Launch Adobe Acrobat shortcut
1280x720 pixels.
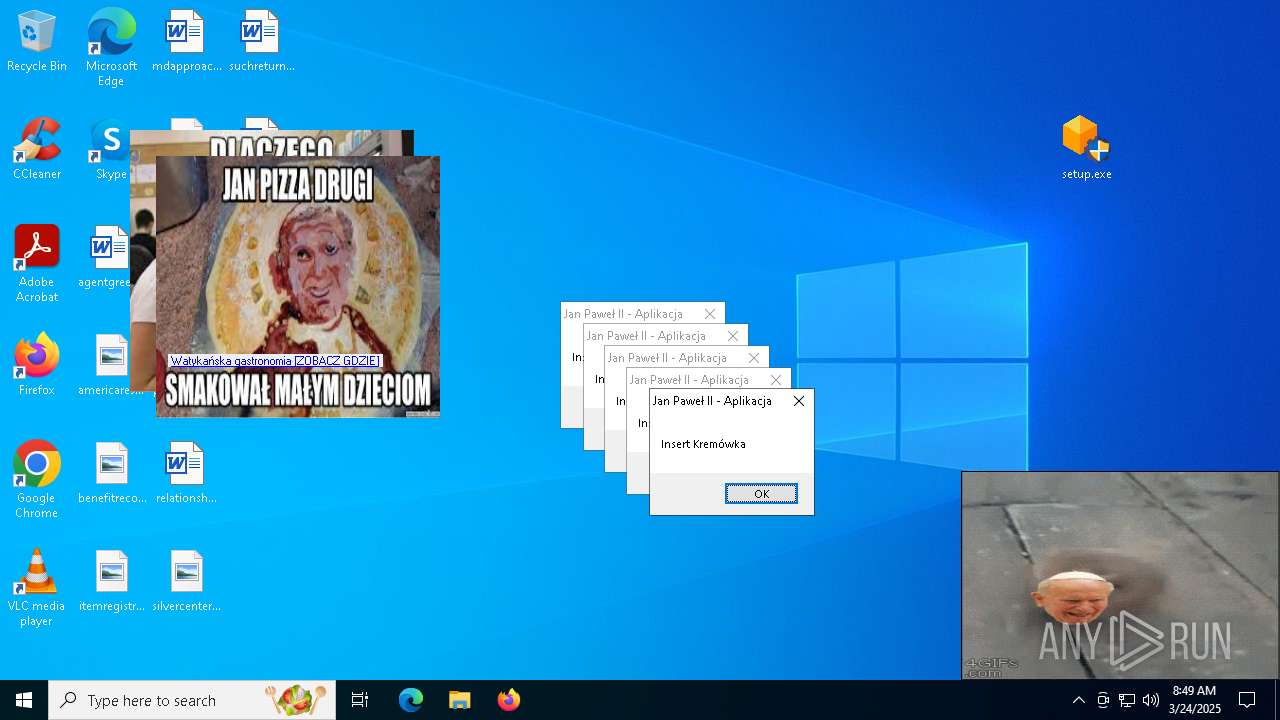tap(37, 264)
